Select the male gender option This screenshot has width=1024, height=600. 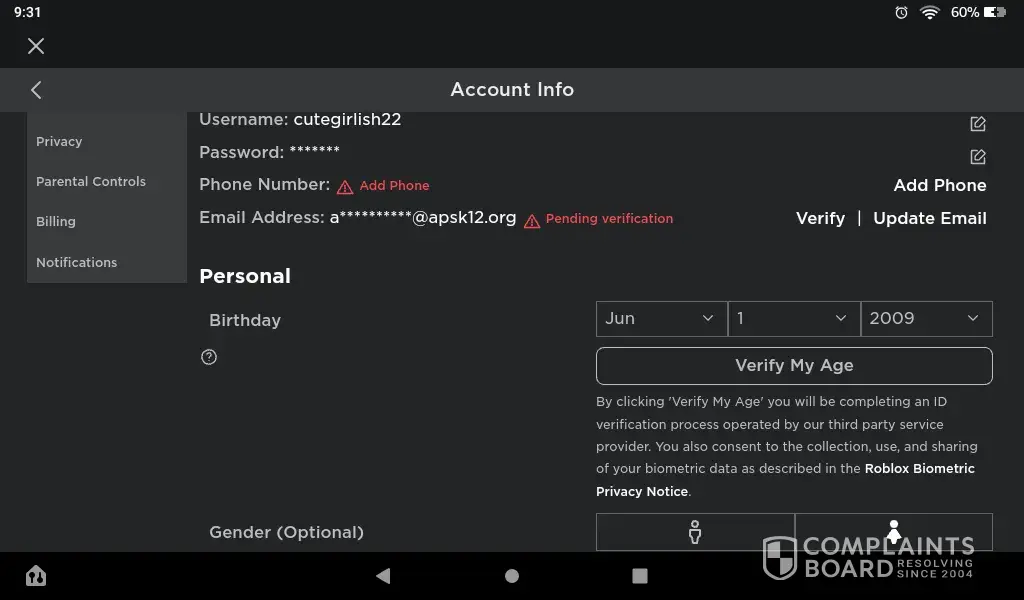click(695, 532)
